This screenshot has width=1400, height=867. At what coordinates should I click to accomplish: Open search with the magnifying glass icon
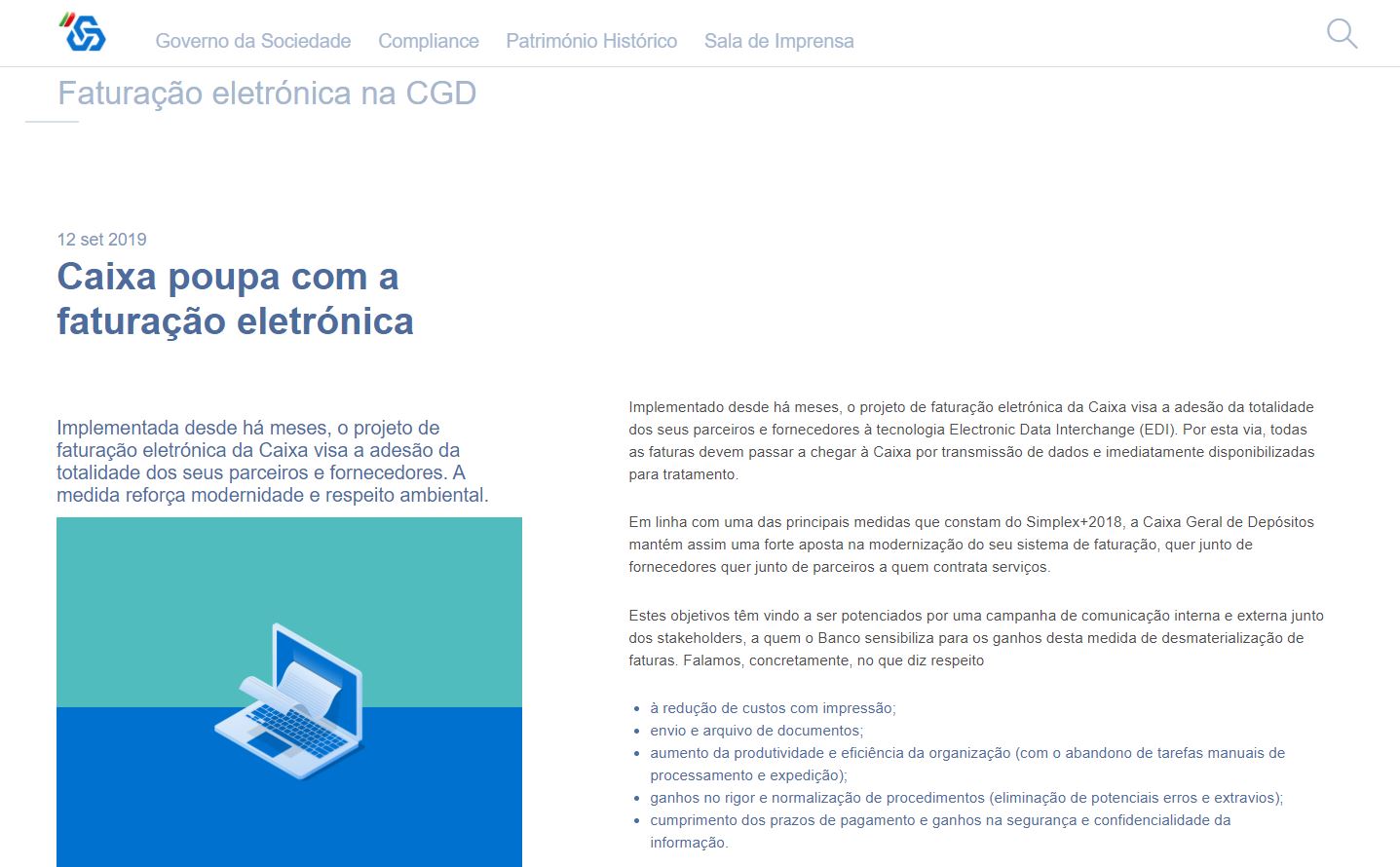pos(1342,34)
